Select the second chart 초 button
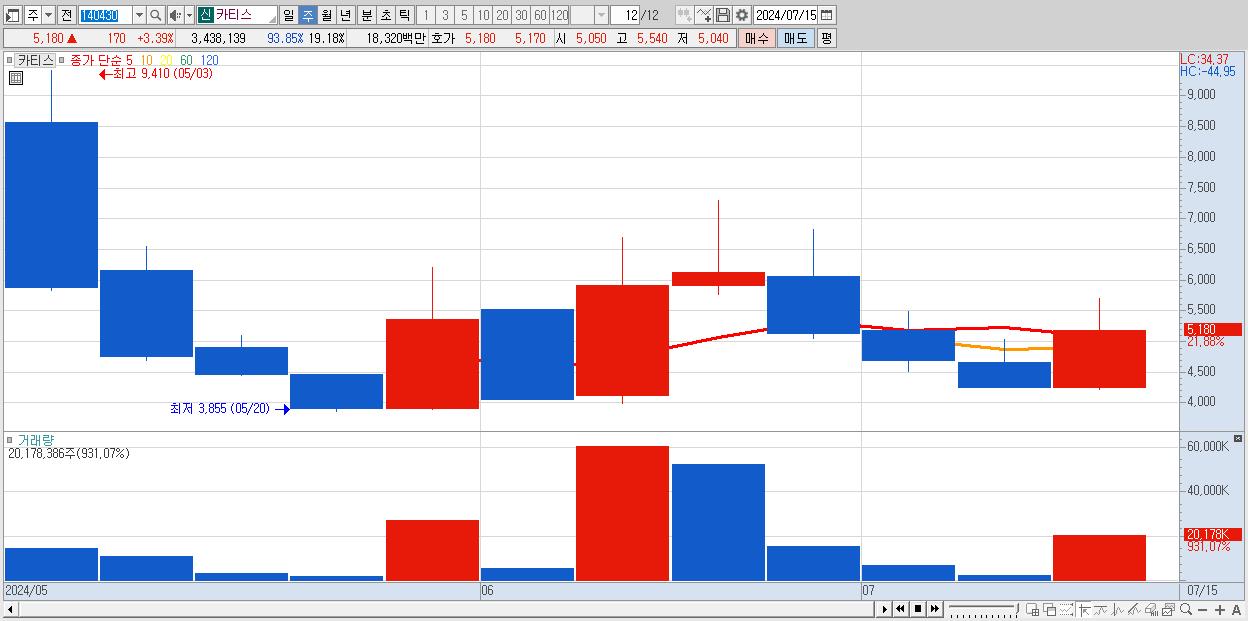Viewport: 1248px width, 621px height. [x=385, y=15]
